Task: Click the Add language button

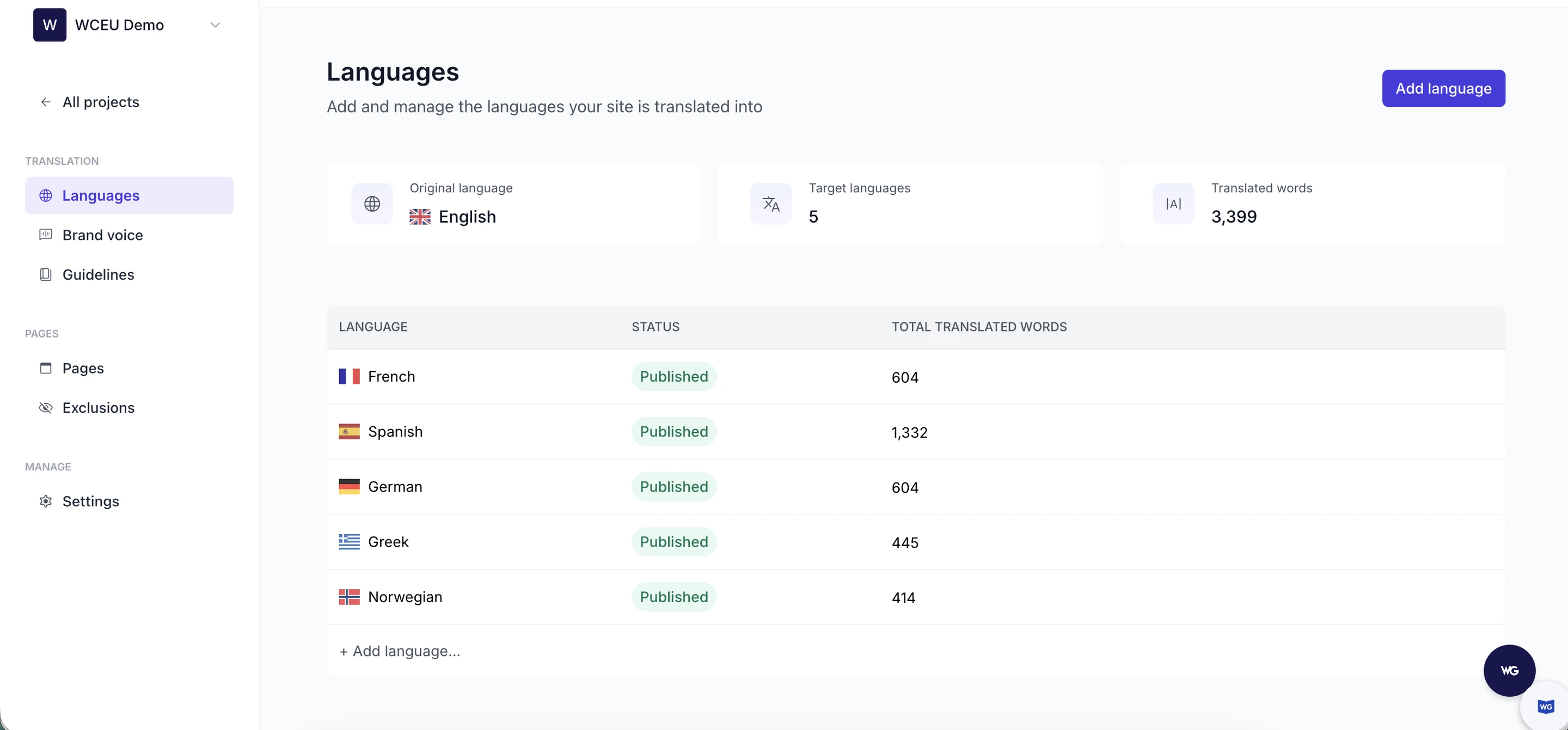Action: pyautogui.click(x=1443, y=88)
